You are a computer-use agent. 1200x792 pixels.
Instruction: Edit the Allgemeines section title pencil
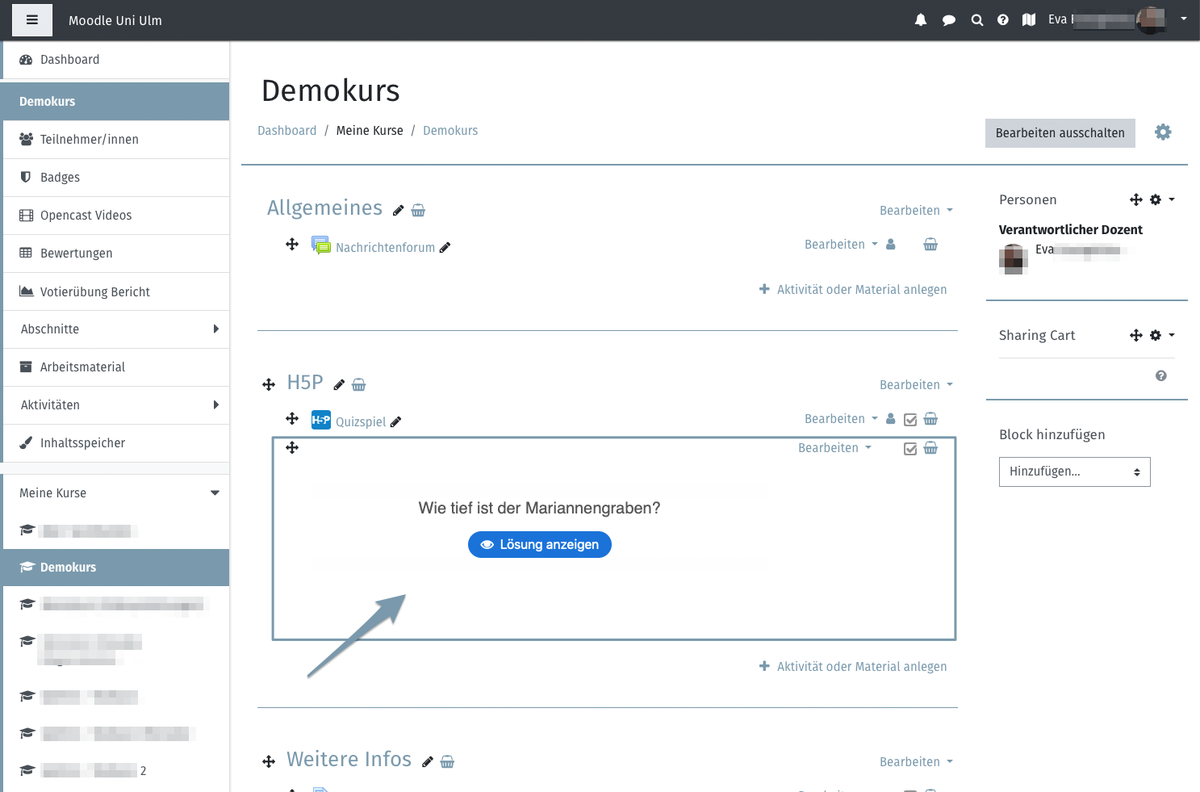click(x=398, y=210)
